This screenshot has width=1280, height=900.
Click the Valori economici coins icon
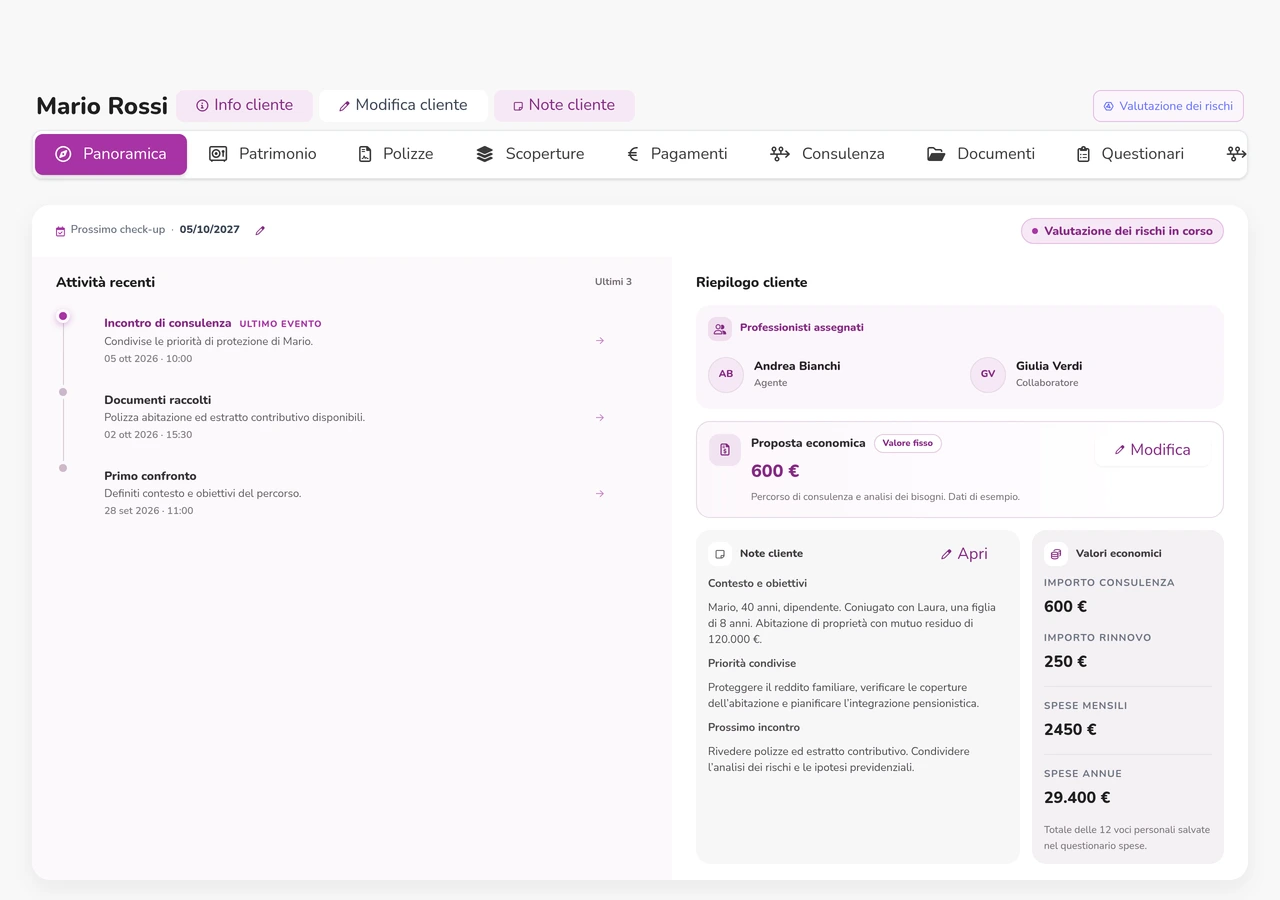coord(1056,554)
